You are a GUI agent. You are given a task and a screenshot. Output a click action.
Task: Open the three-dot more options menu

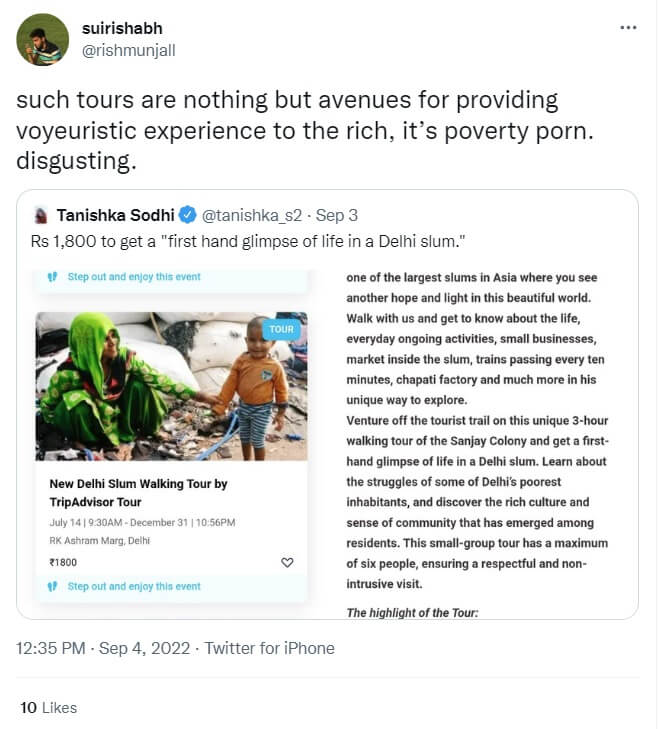tap(628, 27)
